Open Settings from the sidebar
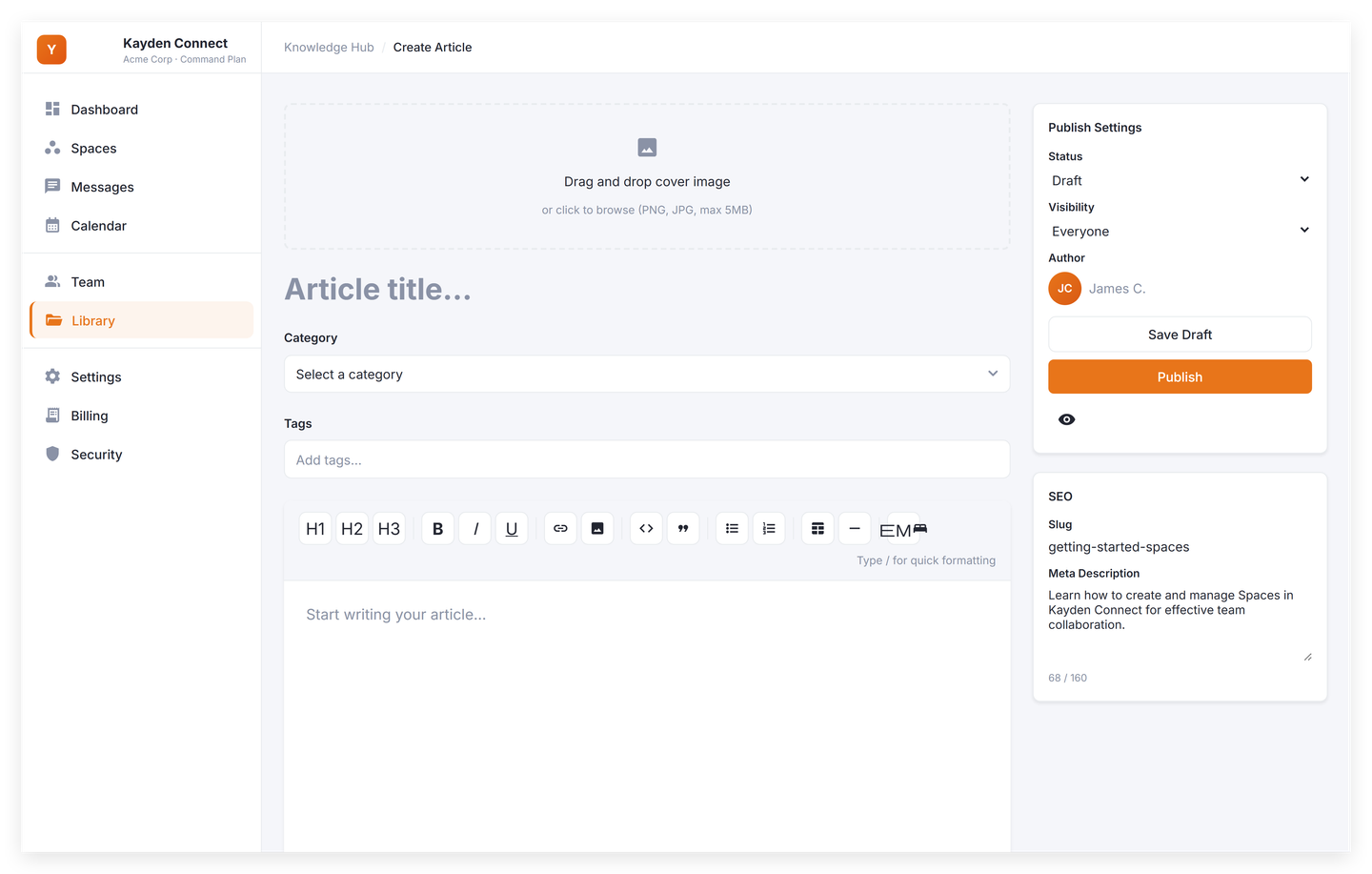 click(141, 377)
